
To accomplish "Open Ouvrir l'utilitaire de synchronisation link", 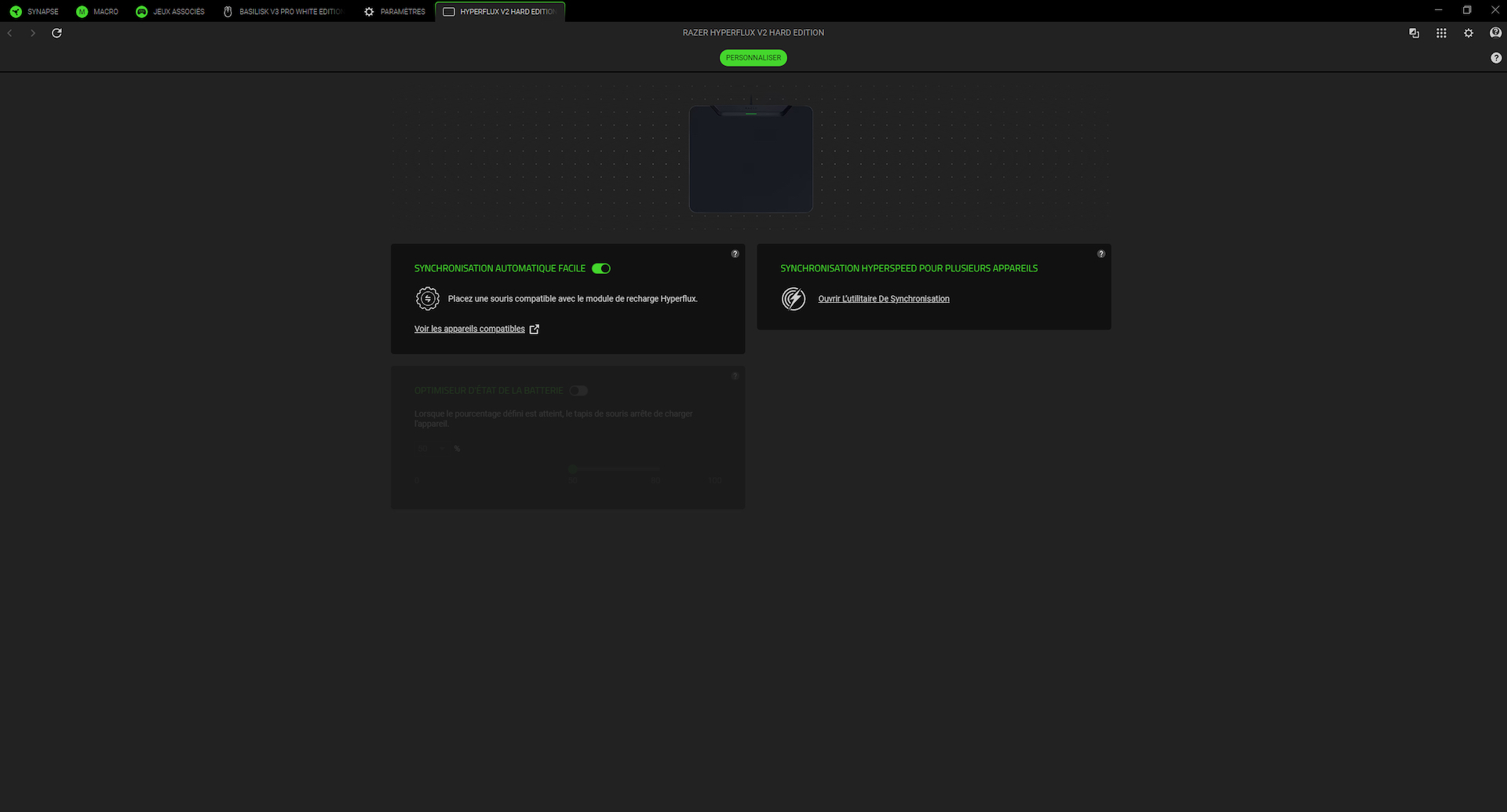I will pos(884,299).
